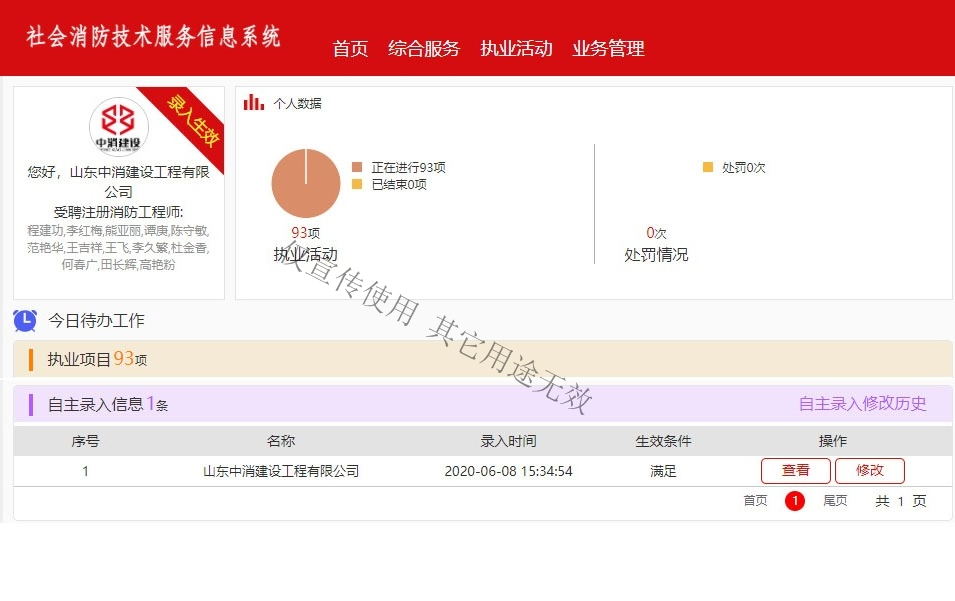Select page number 1 in pagination
This screenshot has height=601, width=955.
795,501
